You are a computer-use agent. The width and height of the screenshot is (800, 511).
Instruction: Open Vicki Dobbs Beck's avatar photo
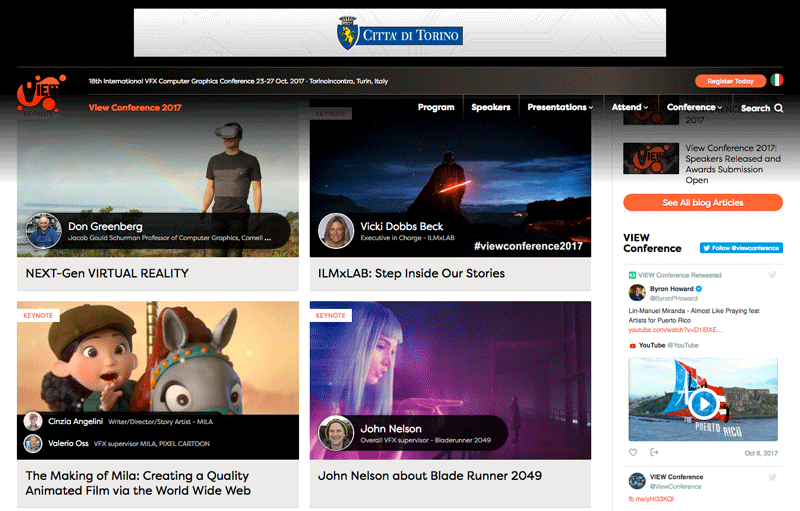(x=336, y=231)
